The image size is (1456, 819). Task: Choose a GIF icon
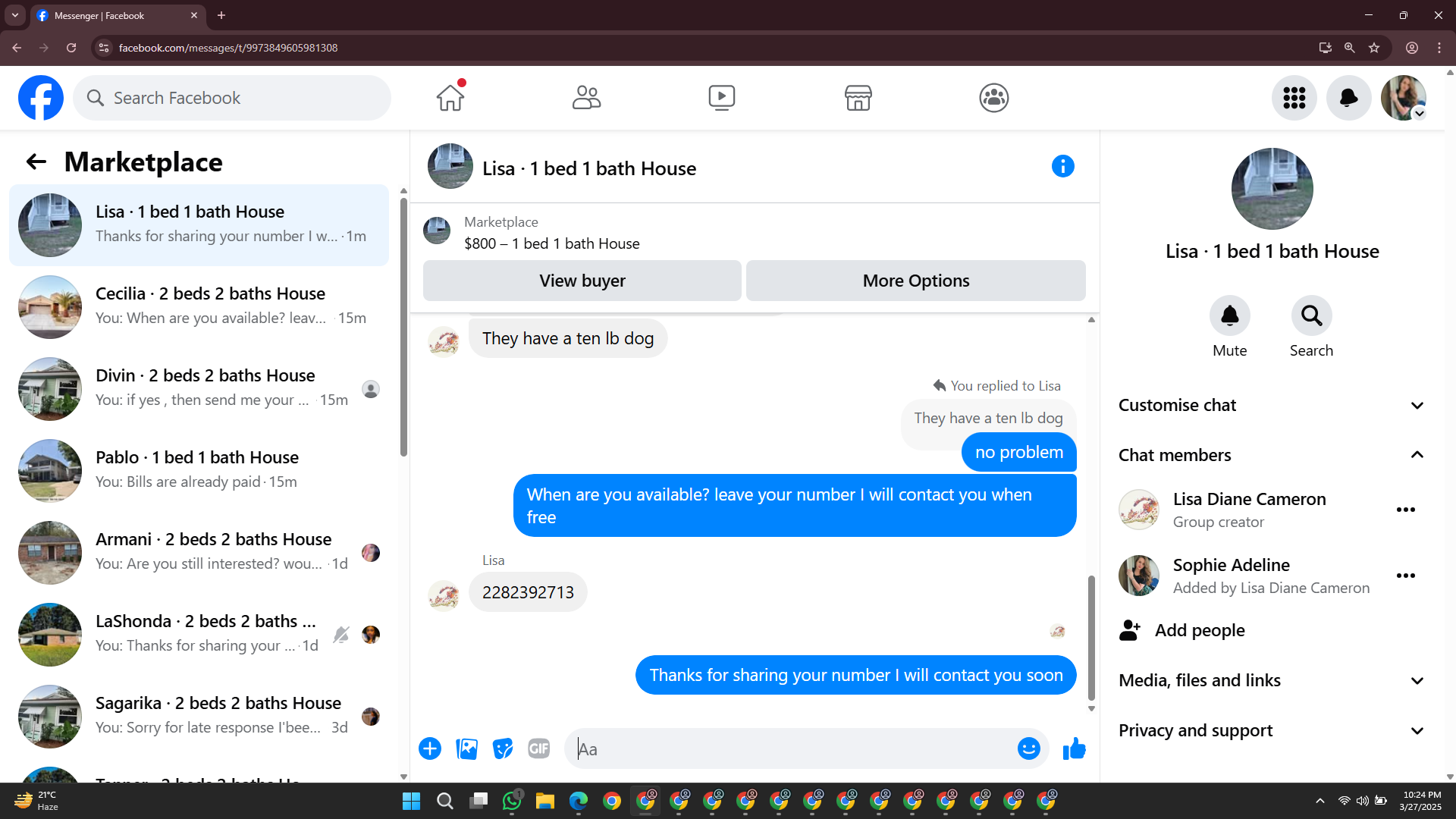(x=538, y=748)
